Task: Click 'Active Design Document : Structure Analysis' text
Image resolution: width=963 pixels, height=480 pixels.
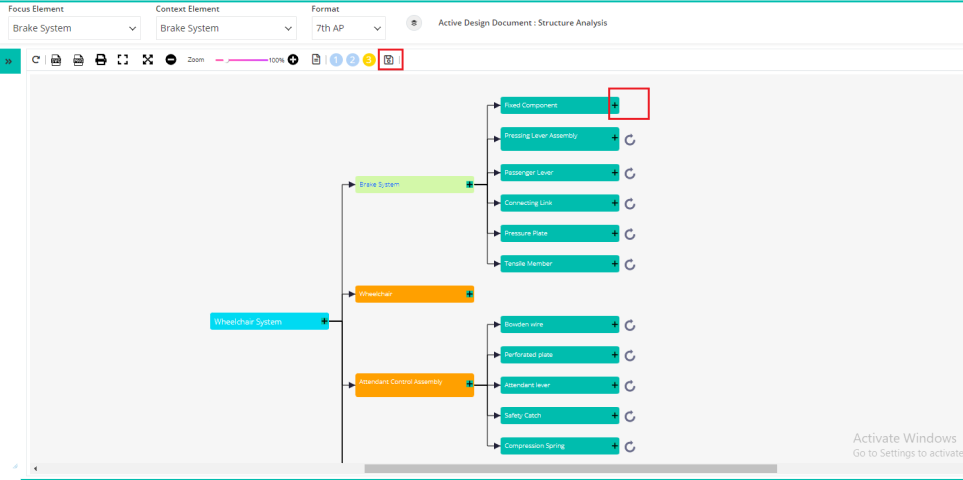Action: tap(523, 23)
